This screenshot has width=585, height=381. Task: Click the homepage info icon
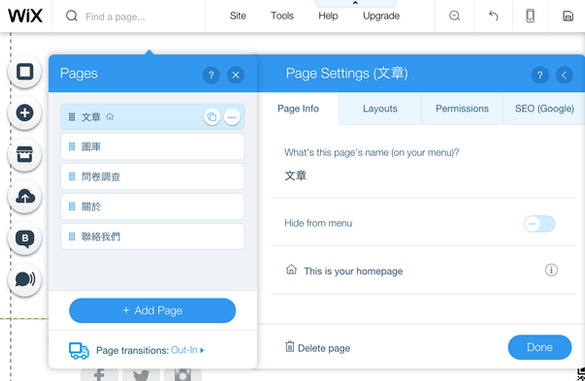pos(551,270)
